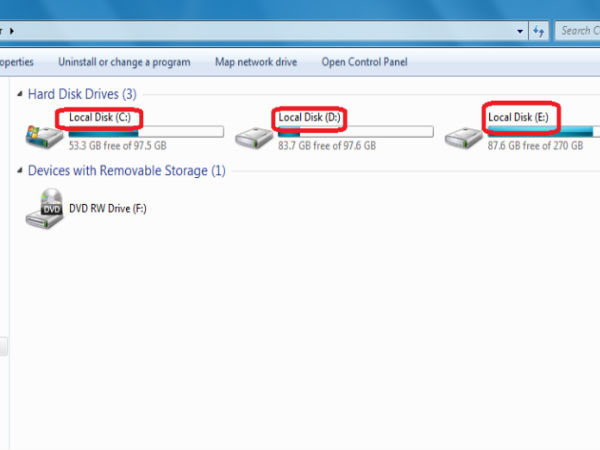Open the address bar history dropdown arrow
The height and width of the screenshot is (450, 600).
pos(520,31)
